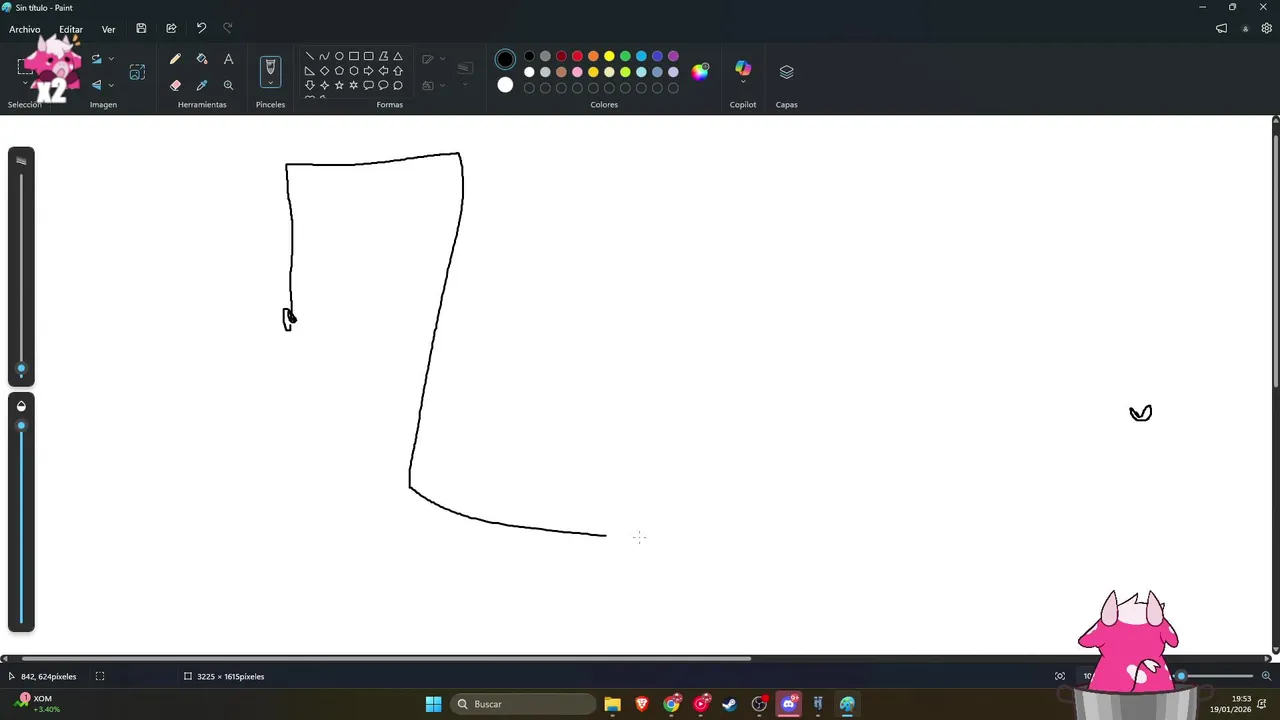Open File Explorer from the taskbar
The image size is (1280, 720).
click(612, 704)
